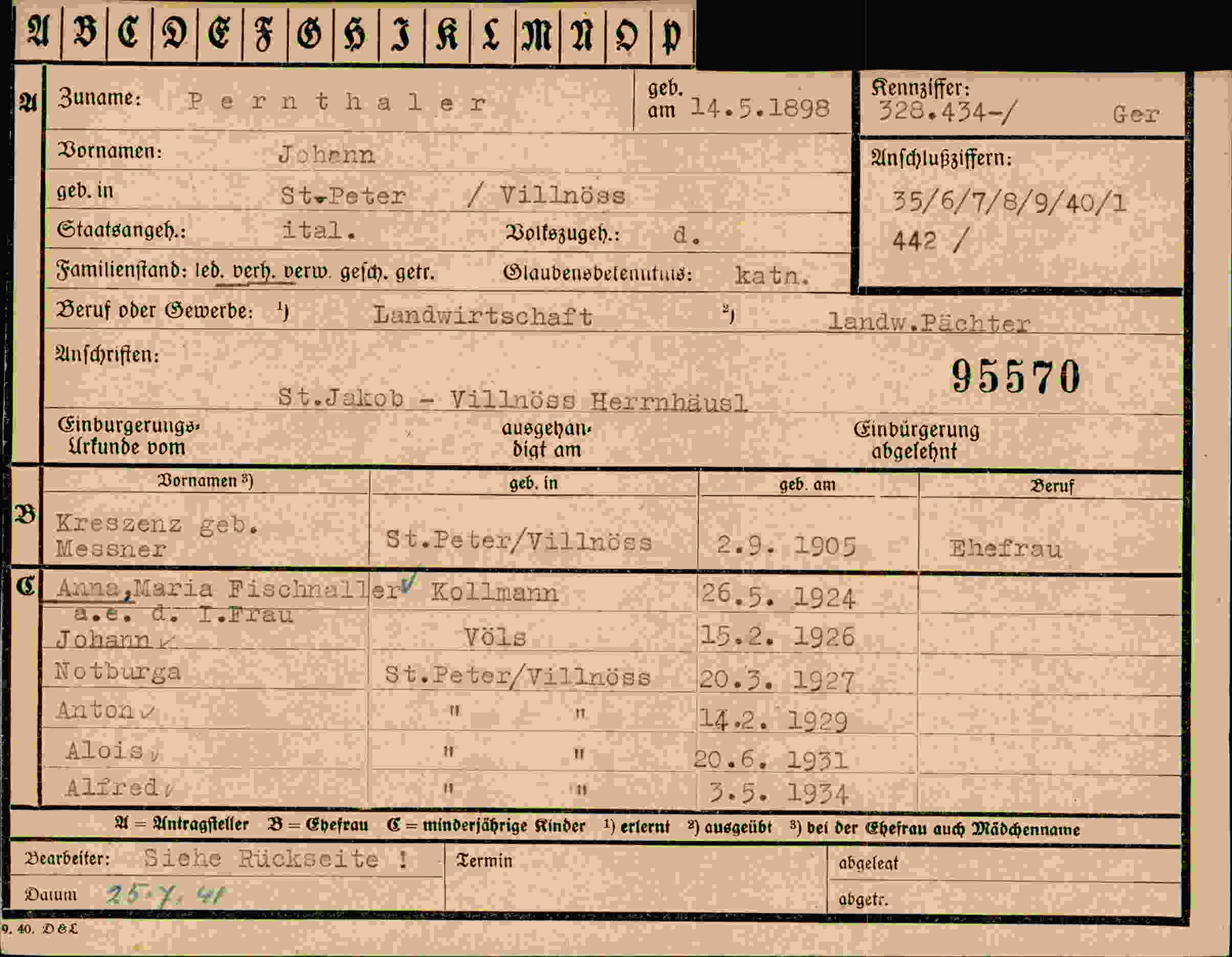This screenshot has width=1232, height=957.
Task: Click the Kennziffer '328.434-/'
Action: pos(948,112)
